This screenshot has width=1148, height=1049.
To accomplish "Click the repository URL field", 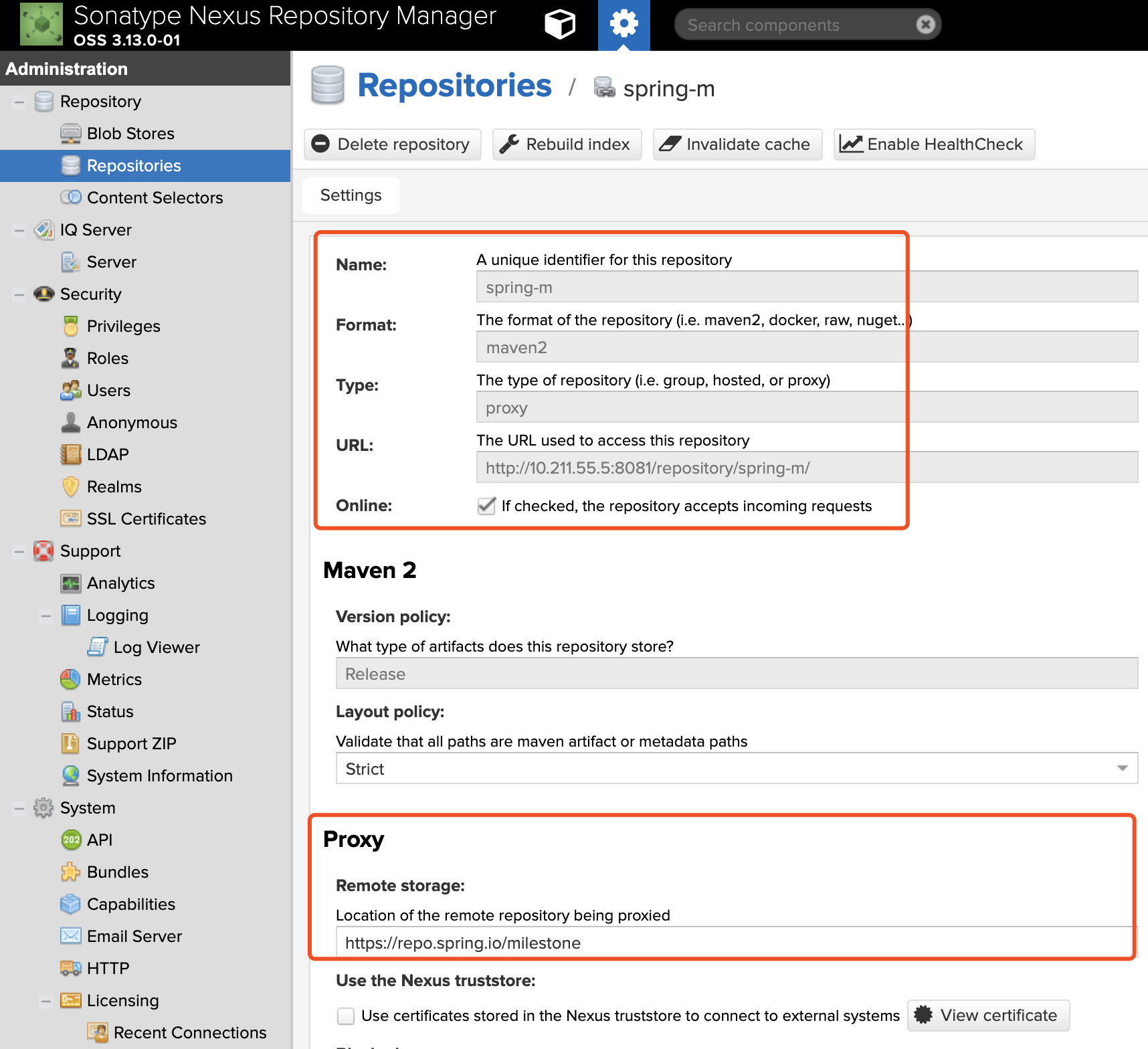I will pyautogui.click(x=807, y=468).
